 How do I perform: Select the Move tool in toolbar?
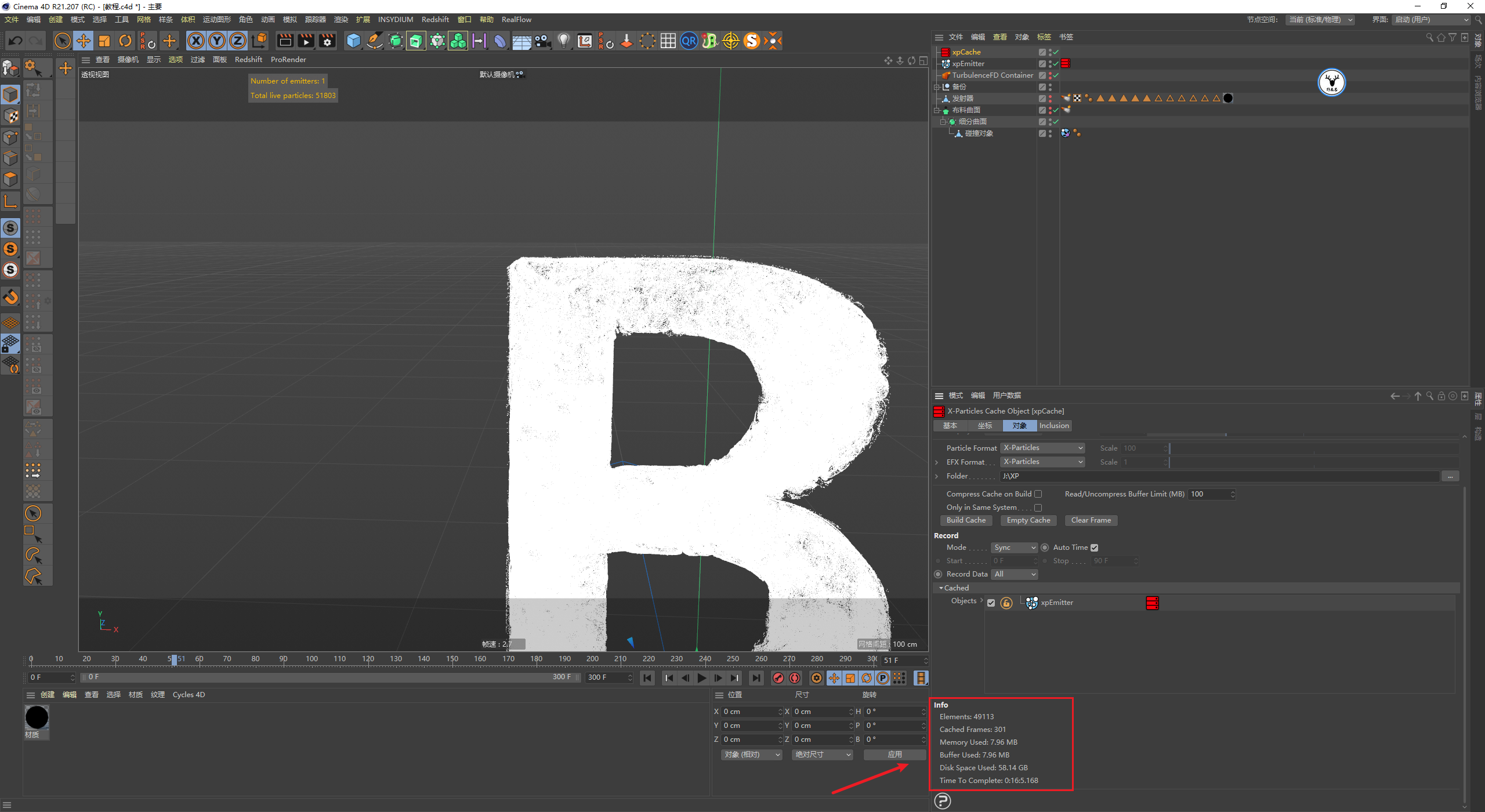84,41
